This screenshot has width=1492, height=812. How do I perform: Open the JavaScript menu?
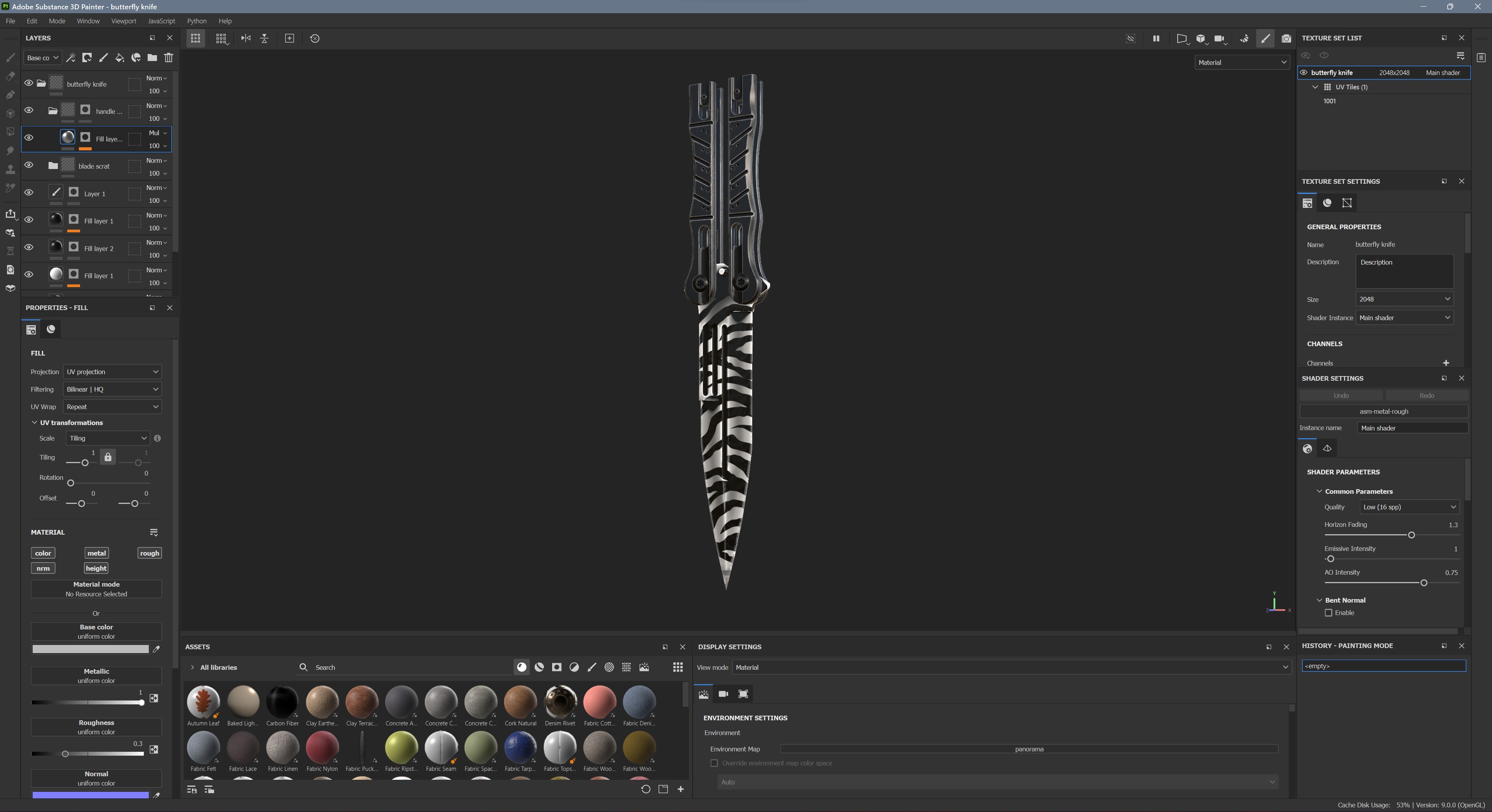(x=161, y=21)
